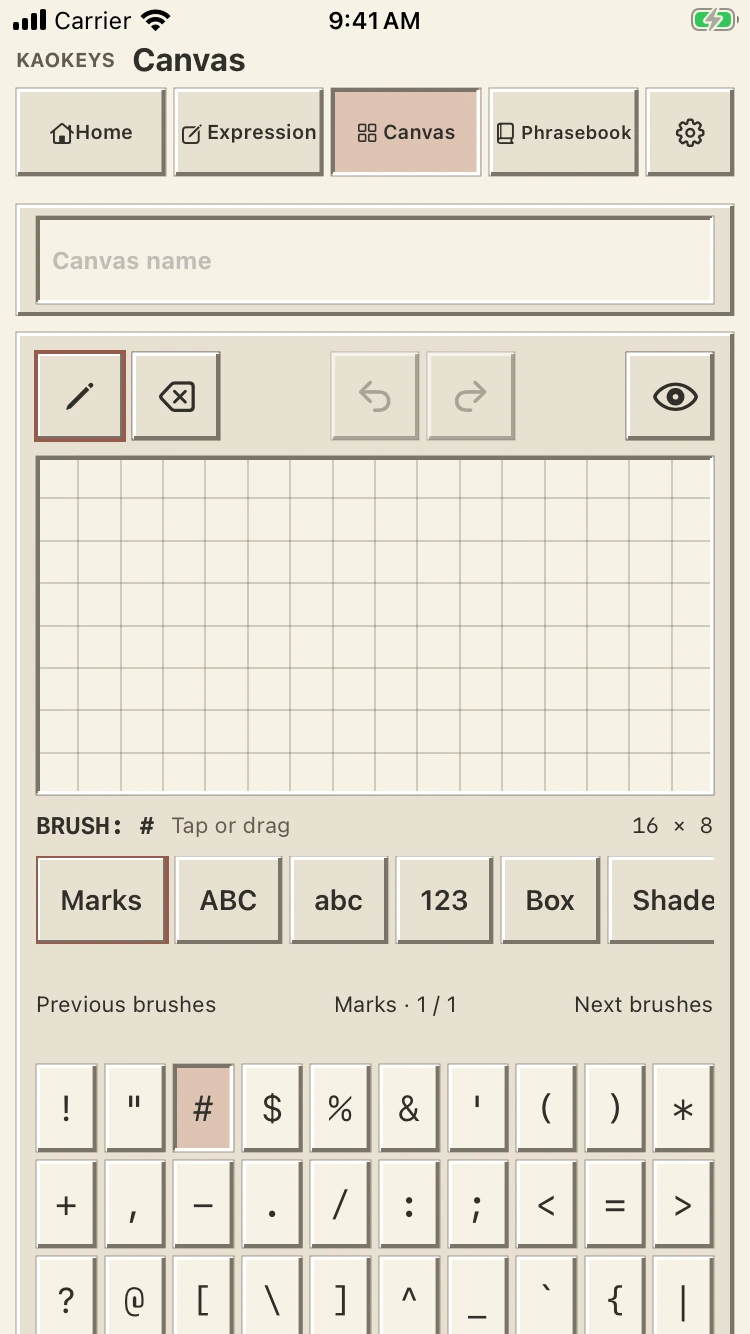
Task: Pick the caret ^ brush key
Action: (x=409, y=1296)
